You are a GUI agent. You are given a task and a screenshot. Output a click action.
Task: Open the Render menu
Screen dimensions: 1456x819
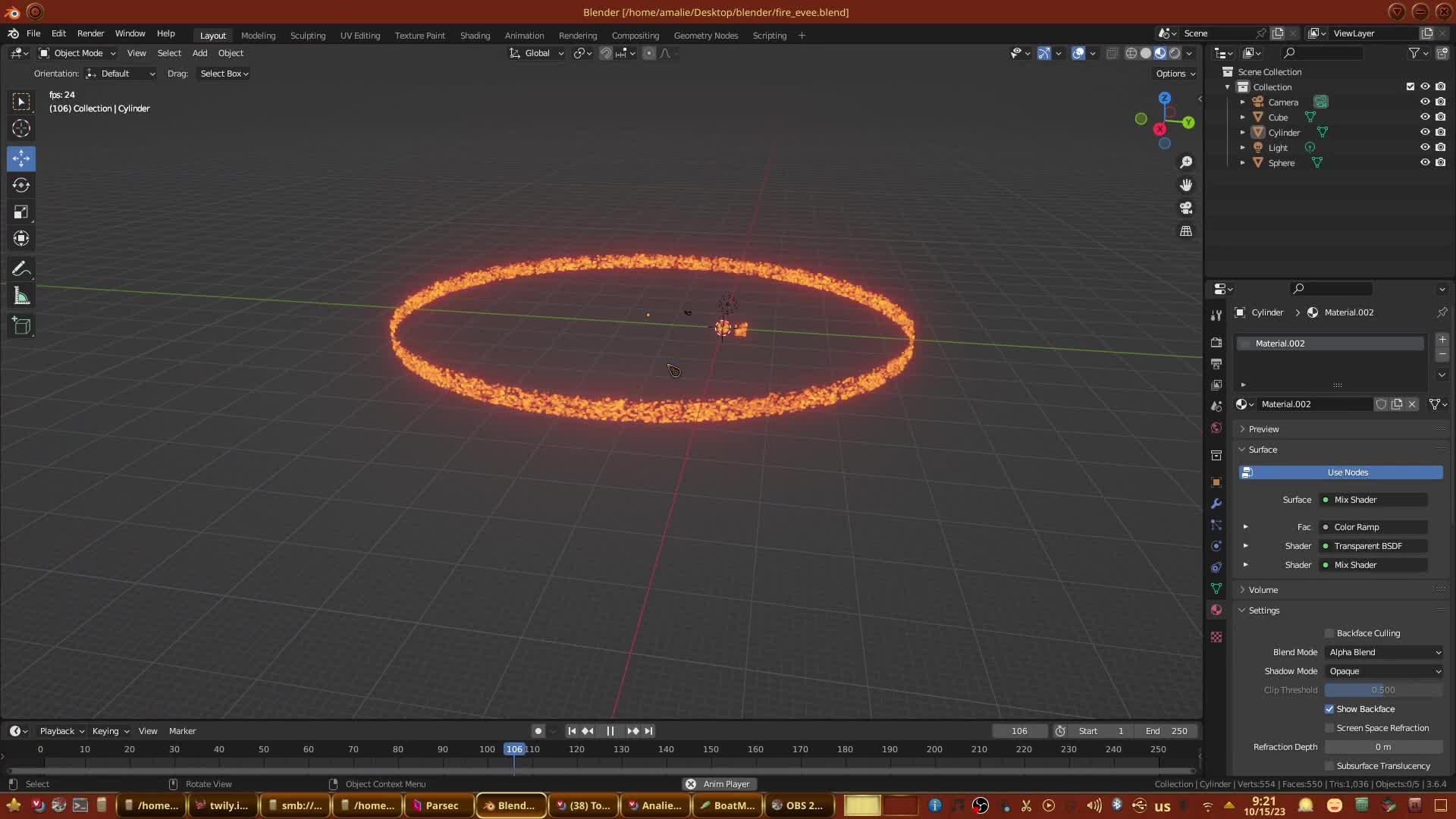point(90,33)
